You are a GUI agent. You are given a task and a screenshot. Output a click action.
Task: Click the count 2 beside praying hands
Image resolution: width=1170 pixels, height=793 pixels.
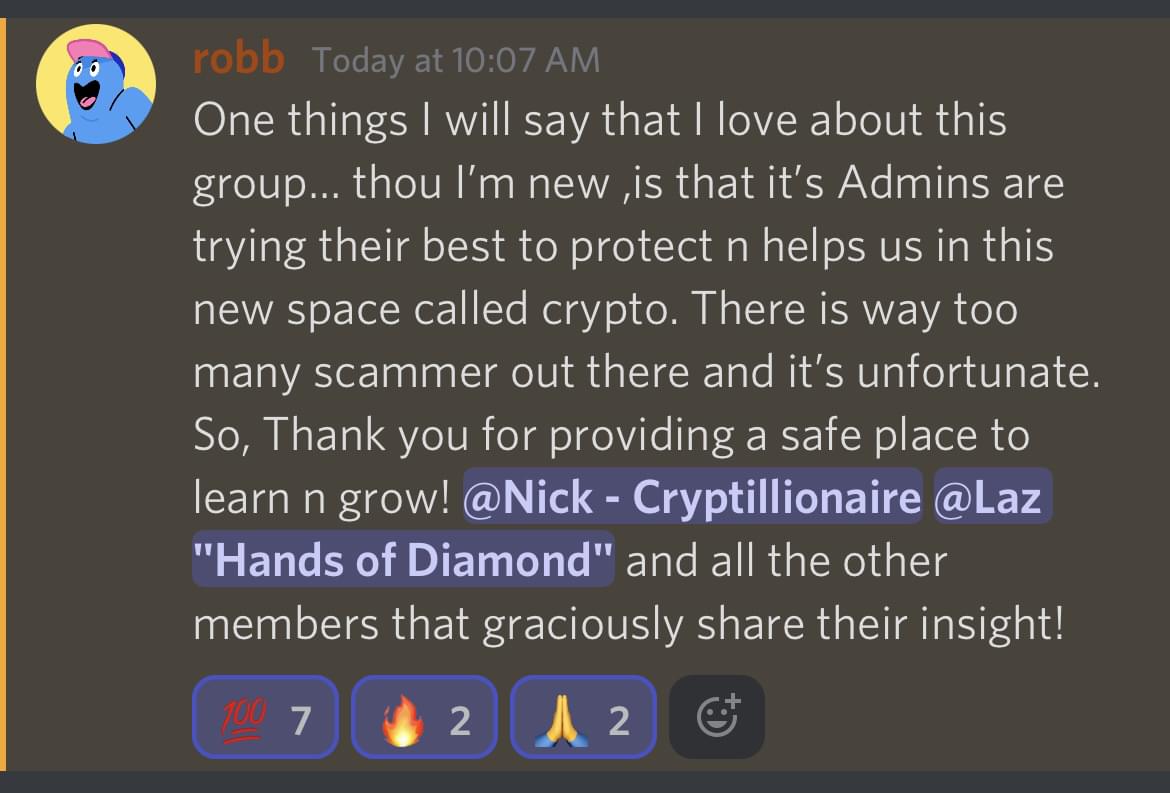(x=619, y=721)
